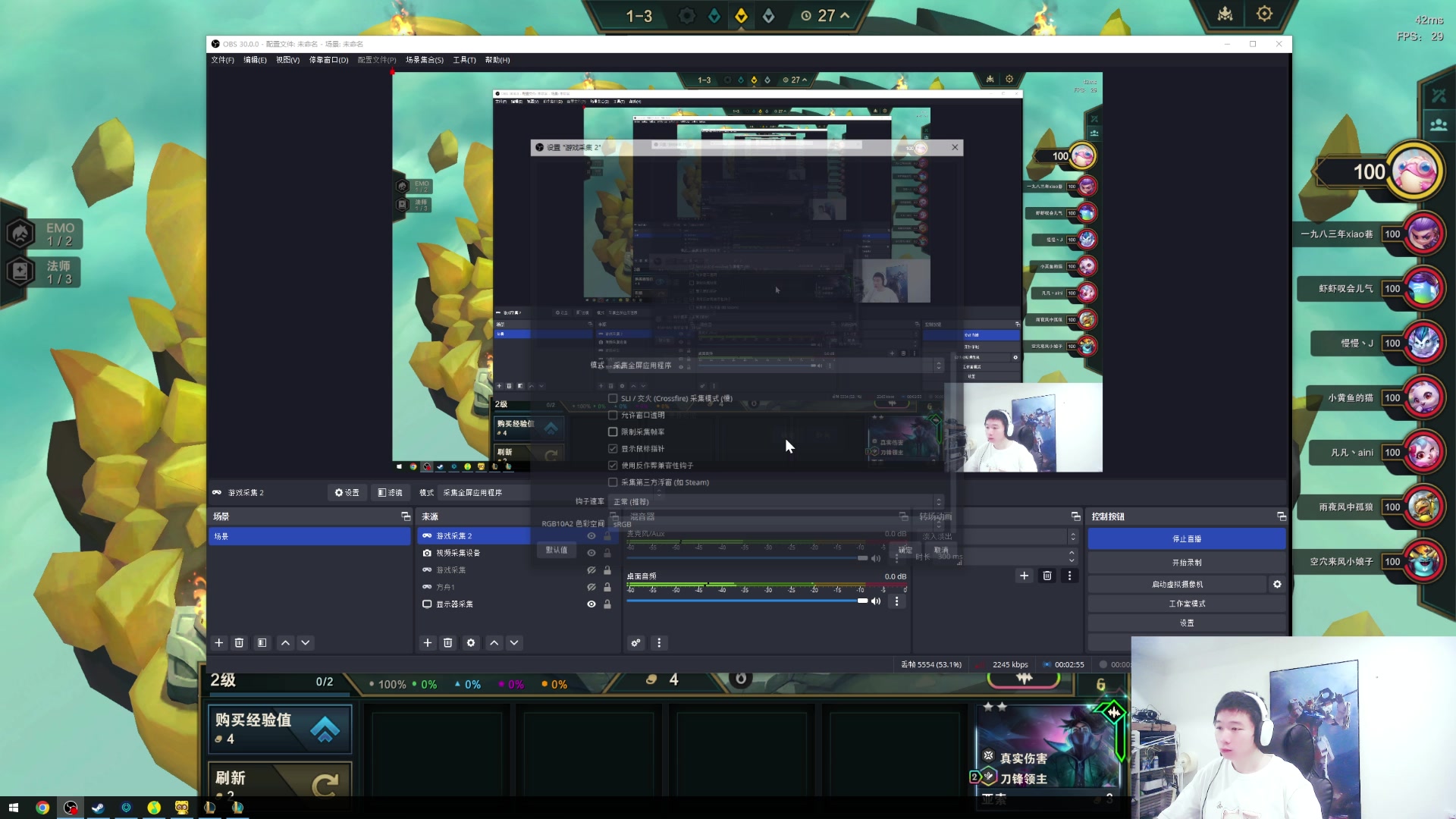Open OBS Studio from the taskbar
Screen dimensions: 1456x819
71,808
